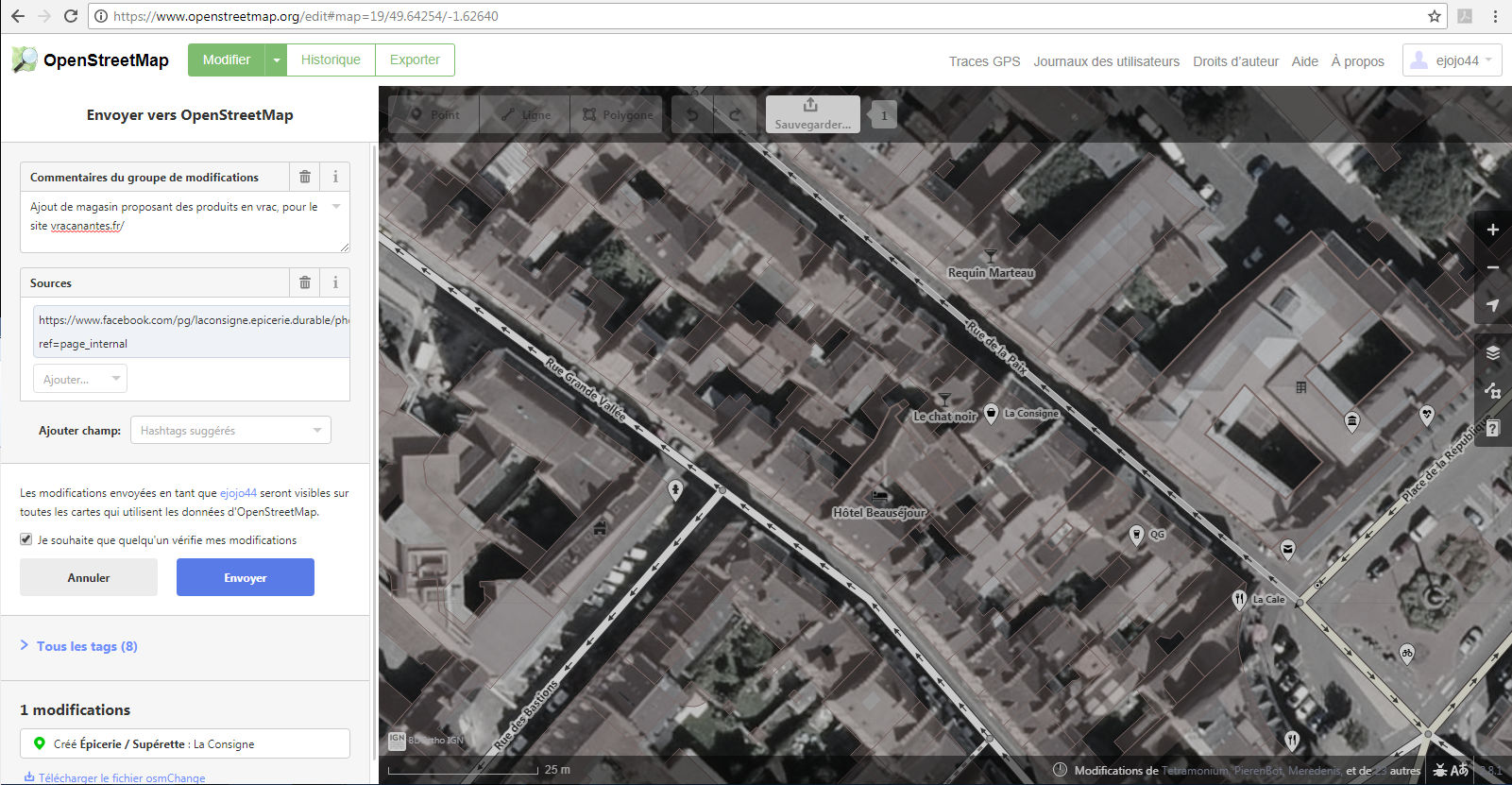Click the Modifier tab
1512x785 pixels.
click(x=227, y=60)
